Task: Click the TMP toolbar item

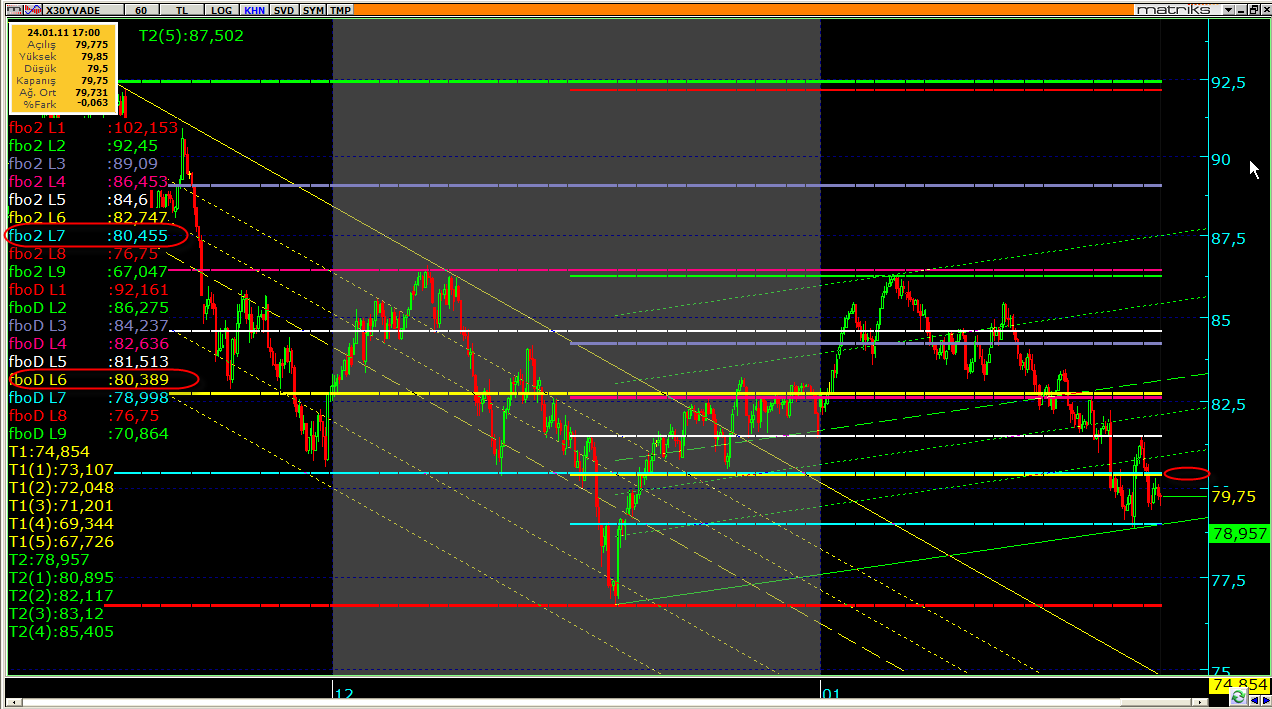Action: 341,9
